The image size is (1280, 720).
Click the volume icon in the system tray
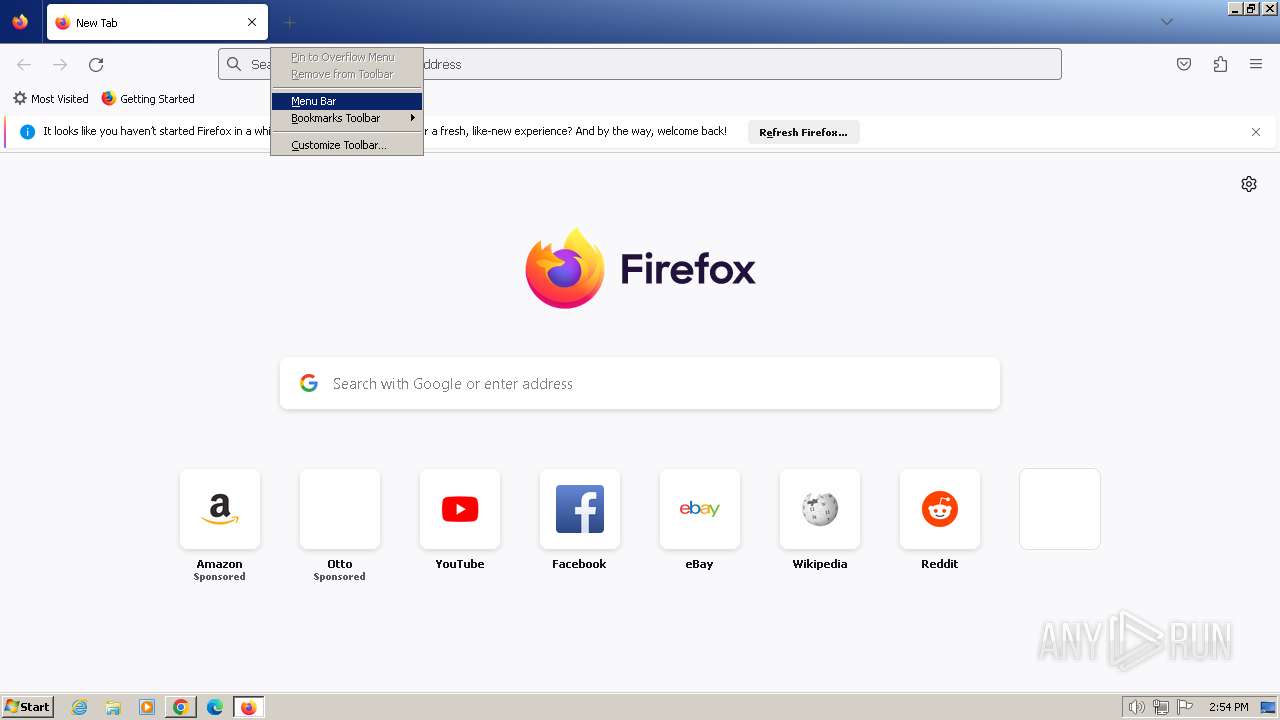1137,707
